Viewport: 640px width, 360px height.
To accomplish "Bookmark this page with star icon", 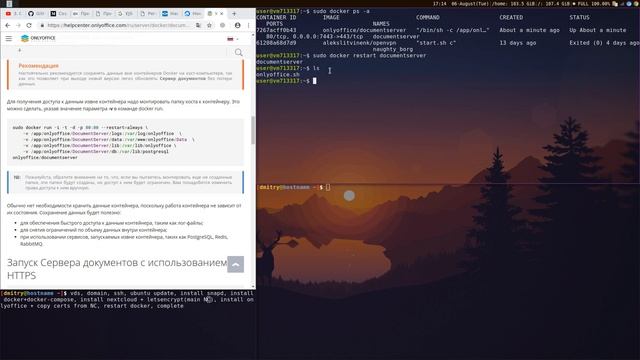I will coord(209,25).
